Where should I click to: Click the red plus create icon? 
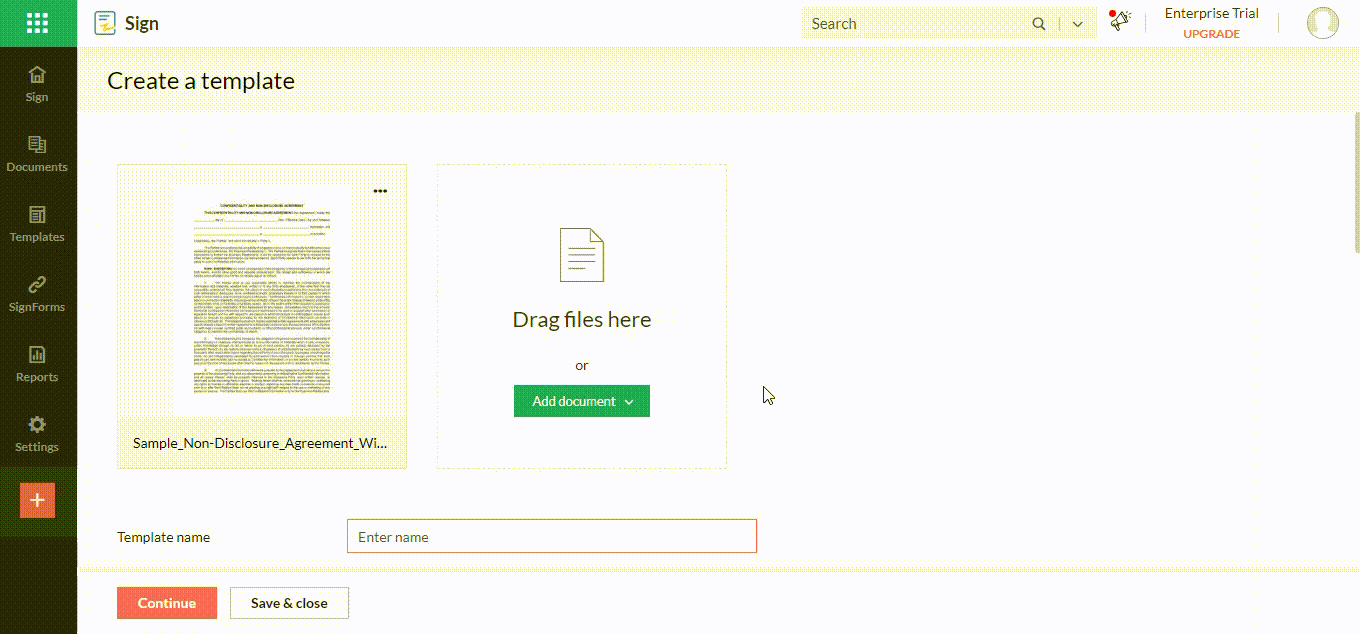[37, 500]
